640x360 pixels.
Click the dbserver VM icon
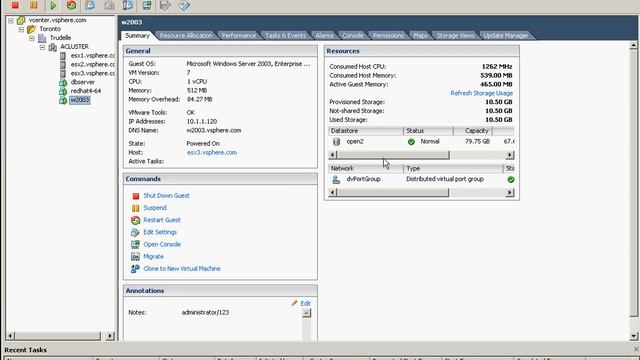point(63,82)
